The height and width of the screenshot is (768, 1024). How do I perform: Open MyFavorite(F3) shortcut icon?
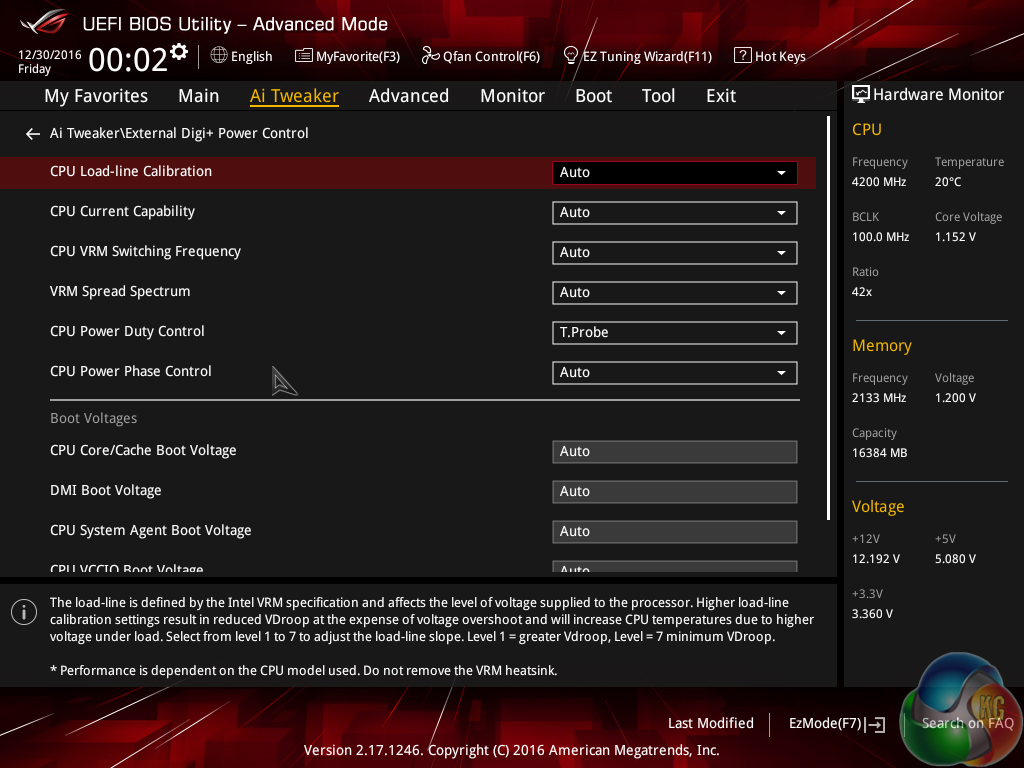pos(304,56)
